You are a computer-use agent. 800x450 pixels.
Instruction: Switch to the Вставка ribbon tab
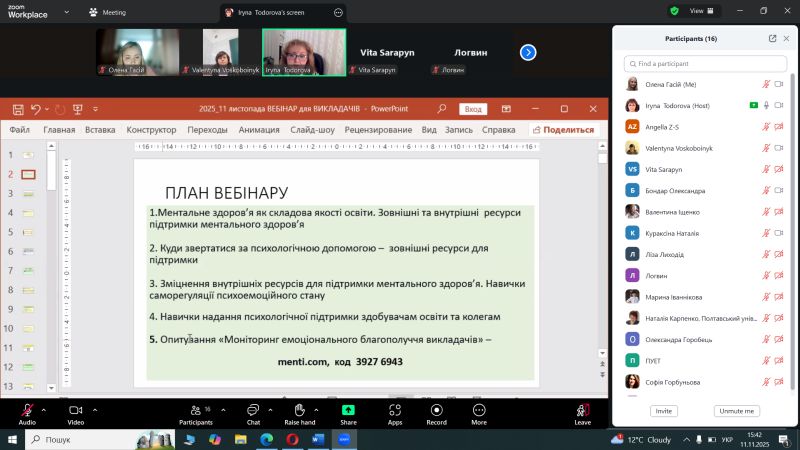click(100, 130)
